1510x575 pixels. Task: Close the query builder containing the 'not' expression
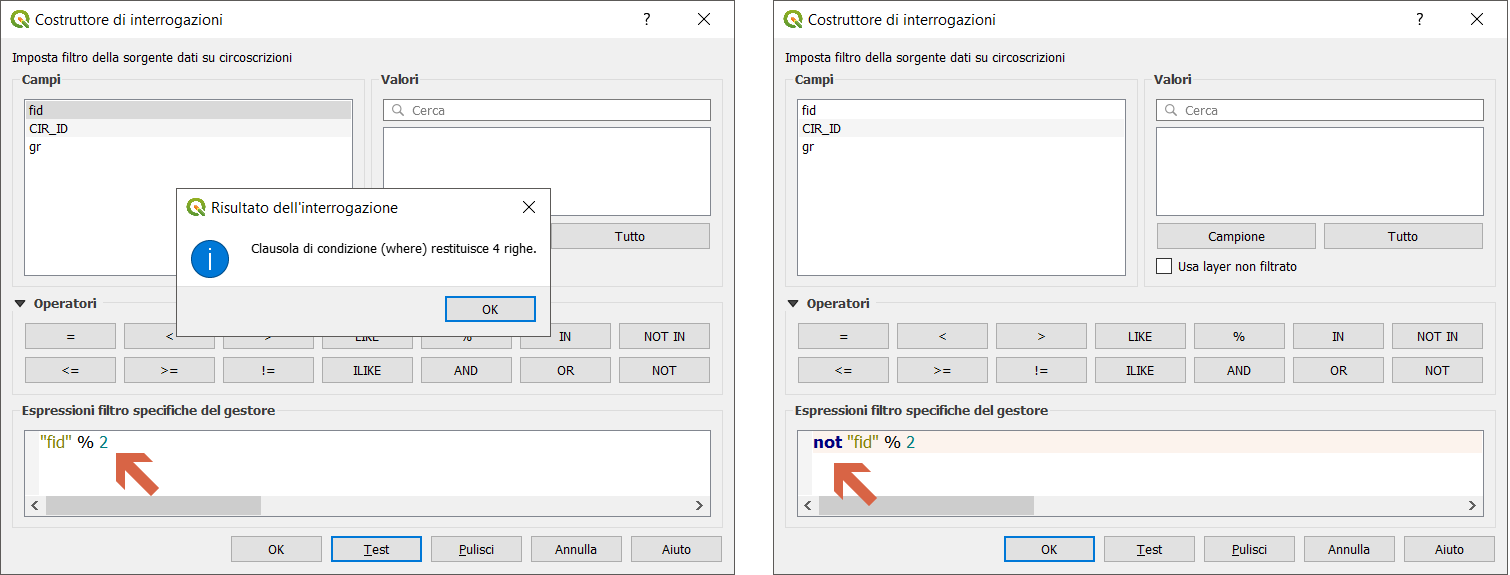(x=1477, y=20)
